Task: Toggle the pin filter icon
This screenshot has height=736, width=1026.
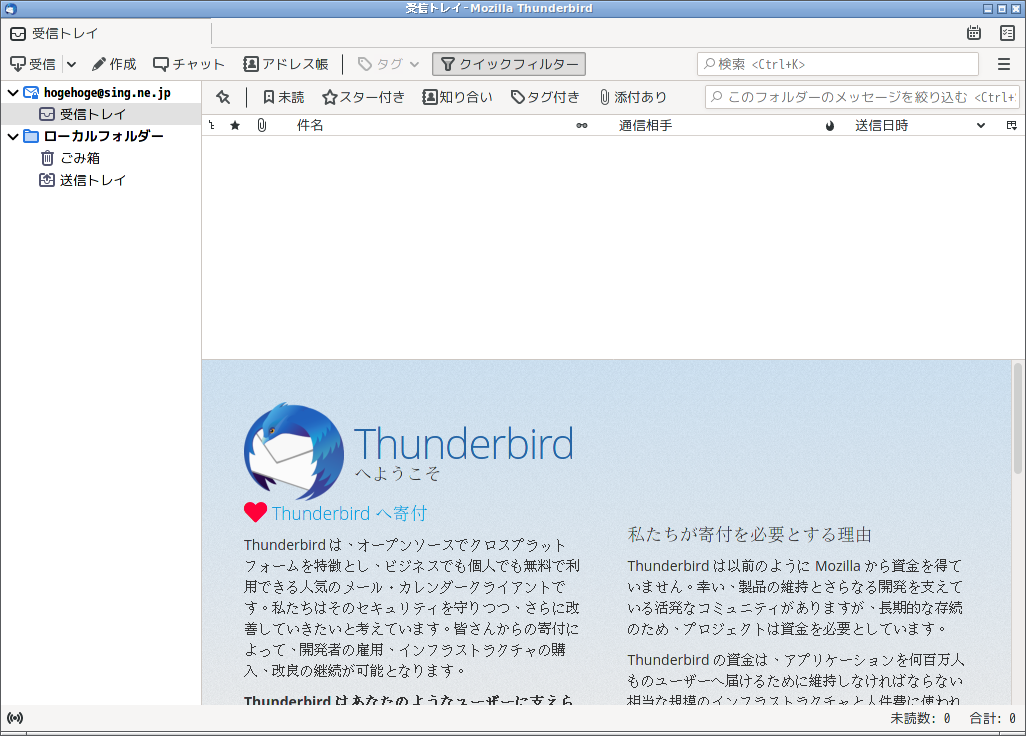Action: pyautogui.click(x=223, y=97)
